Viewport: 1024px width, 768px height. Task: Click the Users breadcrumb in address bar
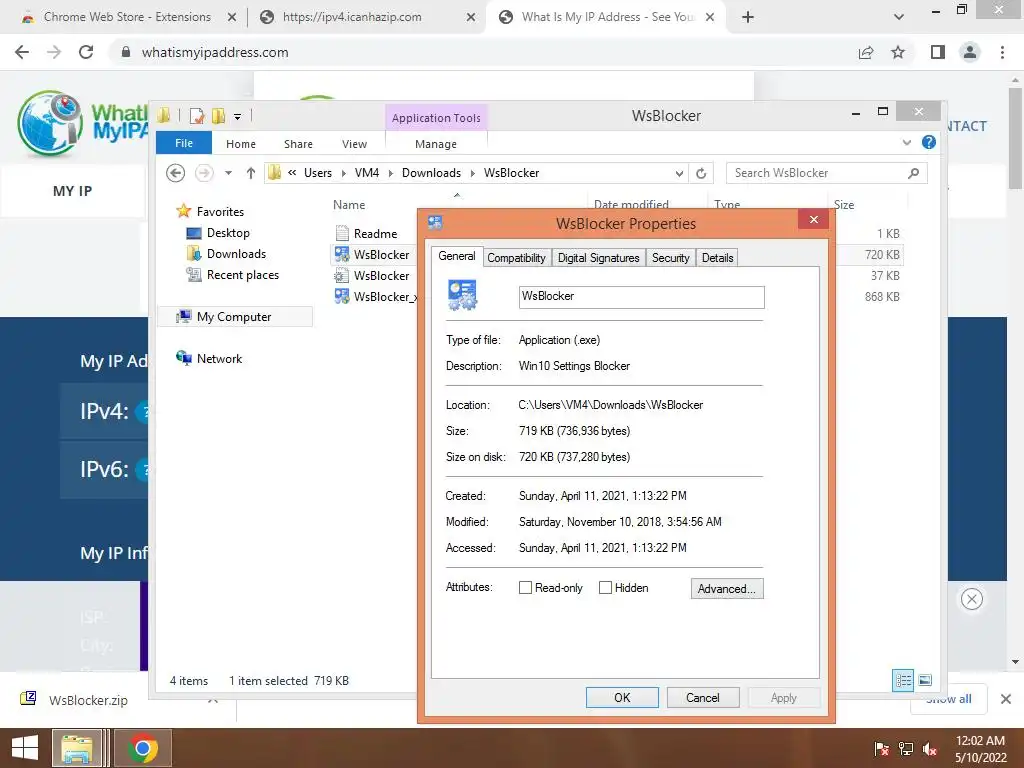click(318, 173)
